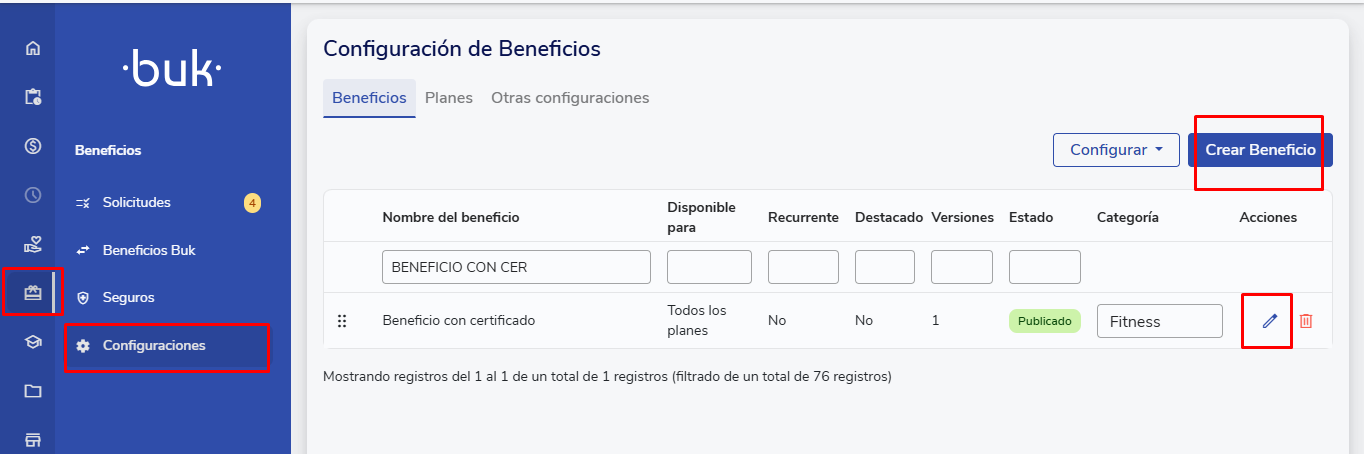
Task: Open Seguros in the side menu
Action: (128, 298)
